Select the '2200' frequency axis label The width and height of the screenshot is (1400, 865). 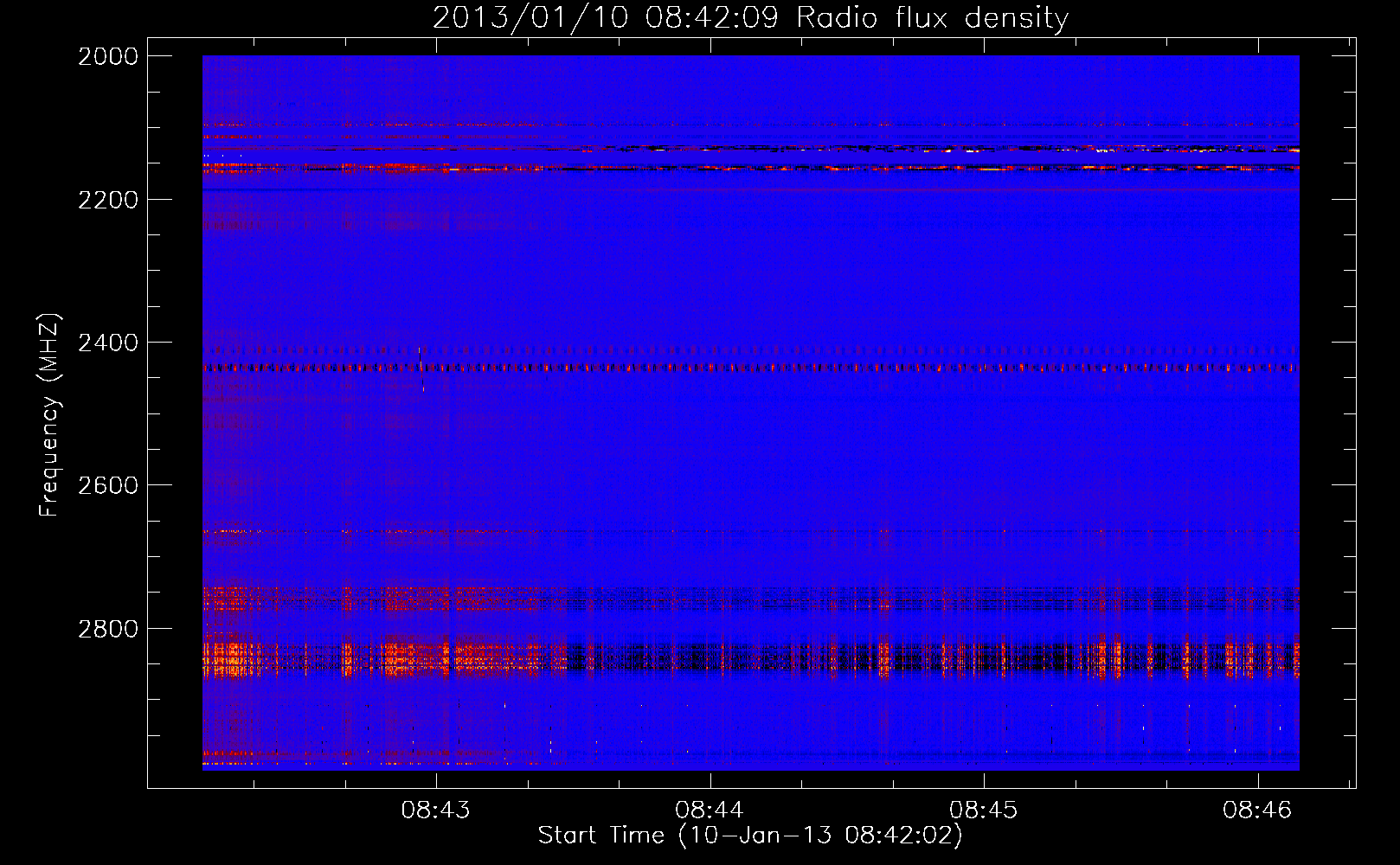(x=108, y=200)
